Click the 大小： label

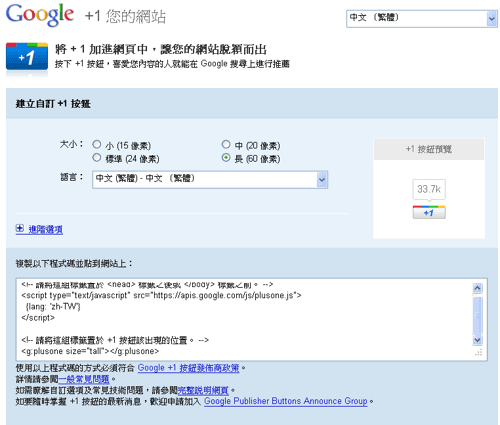71,144
